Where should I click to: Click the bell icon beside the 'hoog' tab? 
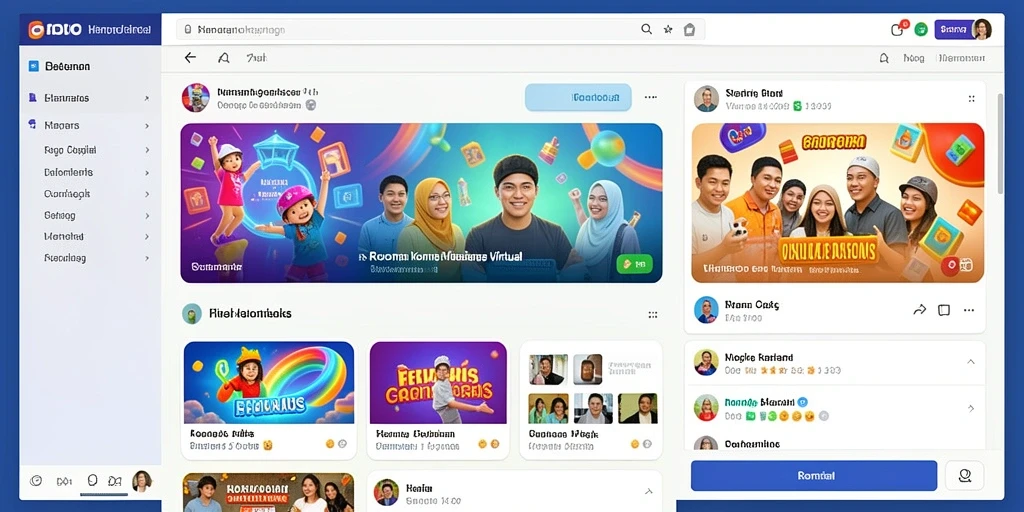(x=884, y=58)
